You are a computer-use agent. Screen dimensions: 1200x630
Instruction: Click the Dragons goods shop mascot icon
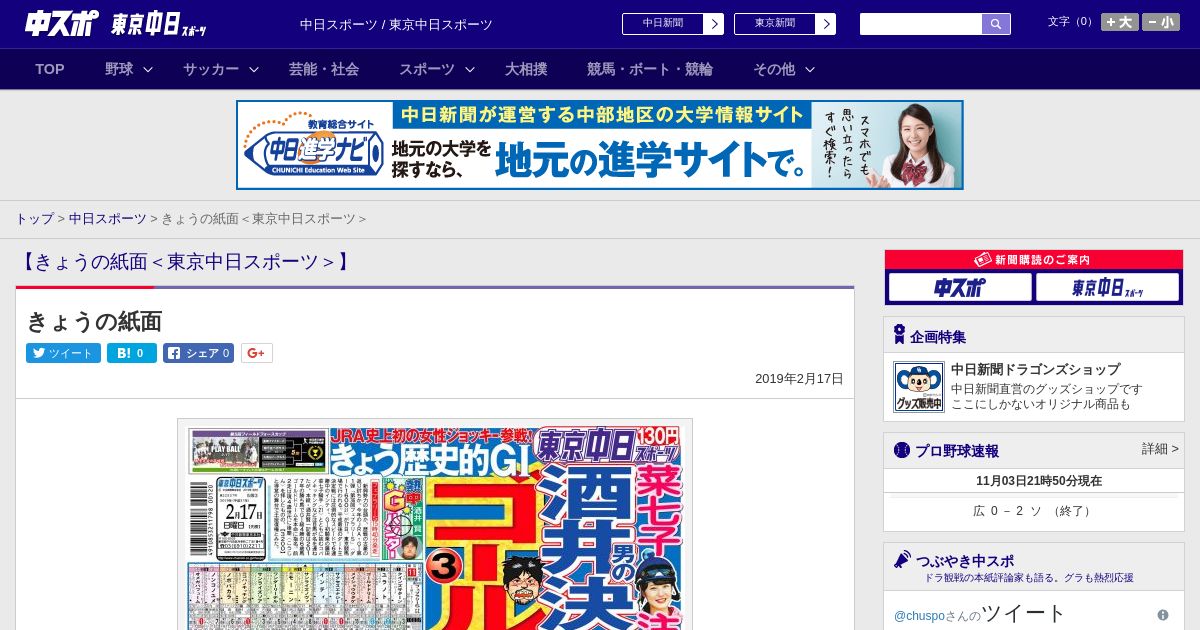click(919, 387)
